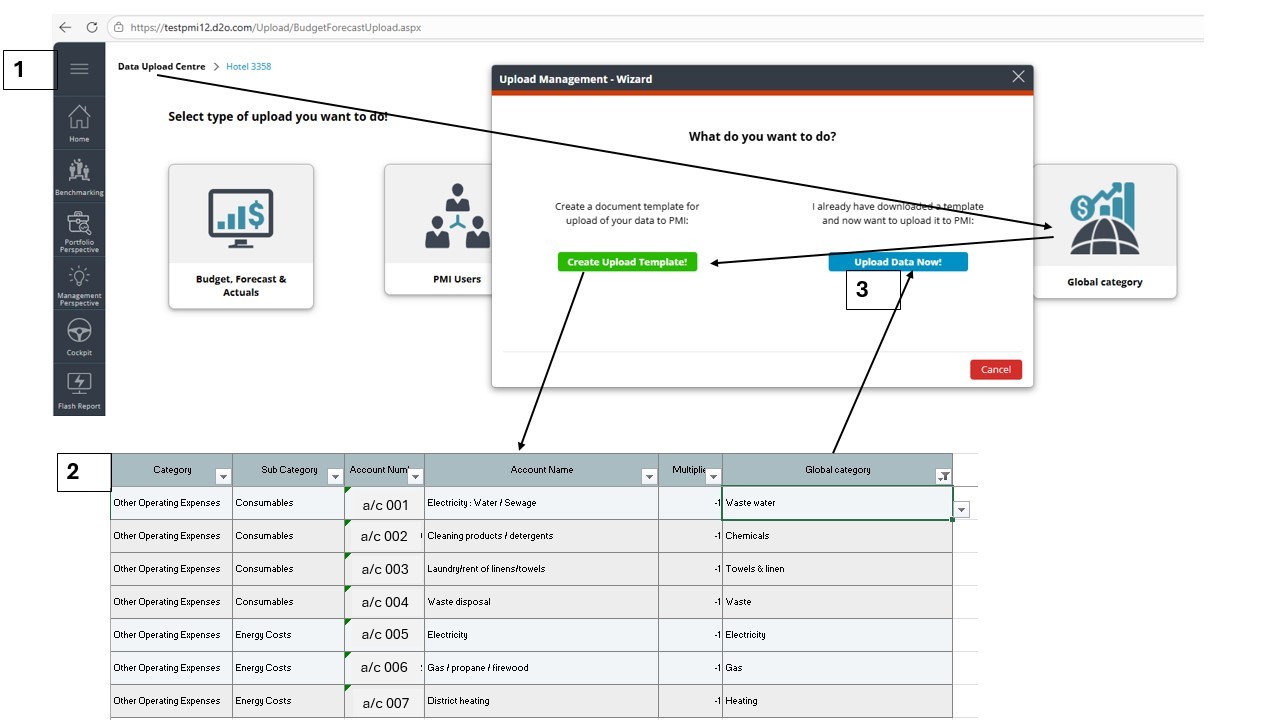The width and height of the screenshot is (1280, 720).
Task: Open Account Name column filter dropdown
Action: pos(649,477)
